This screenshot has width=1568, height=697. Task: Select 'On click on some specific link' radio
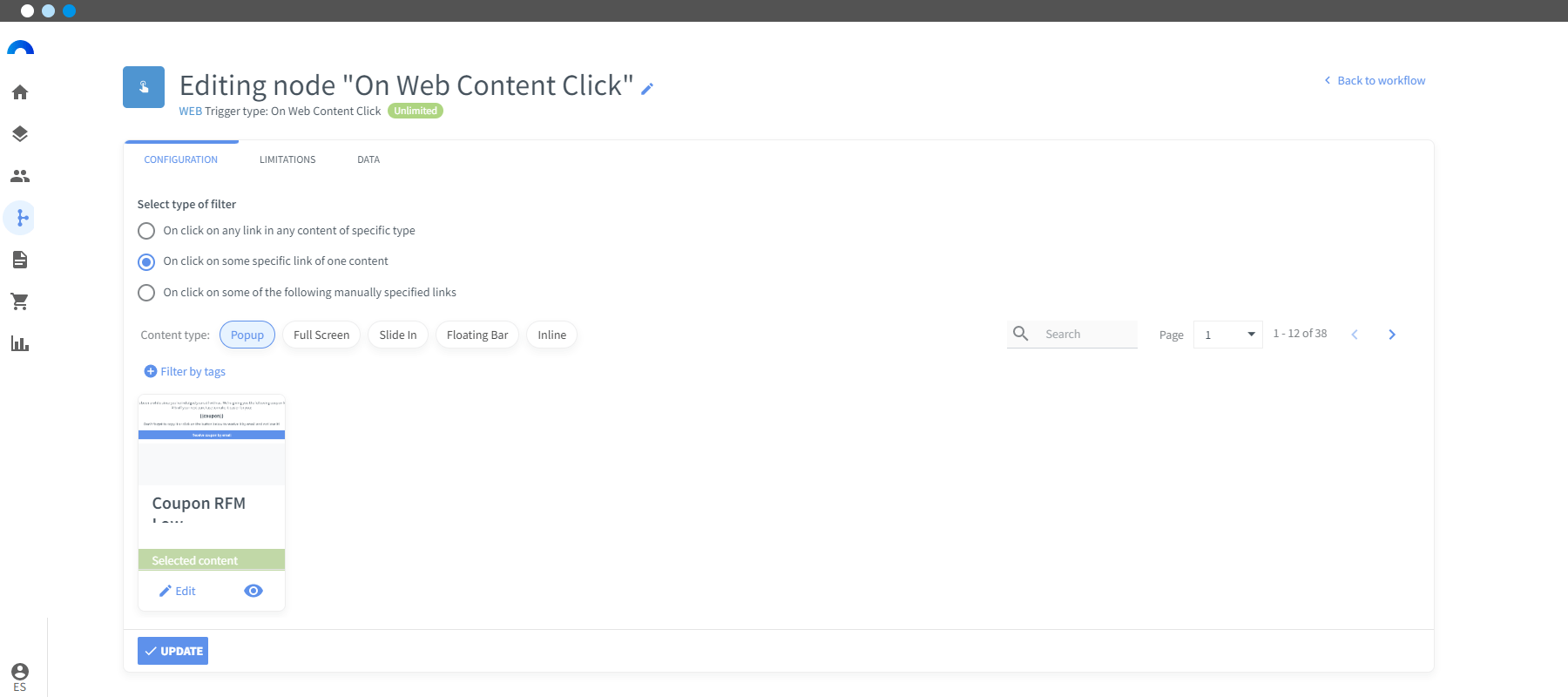146,261
